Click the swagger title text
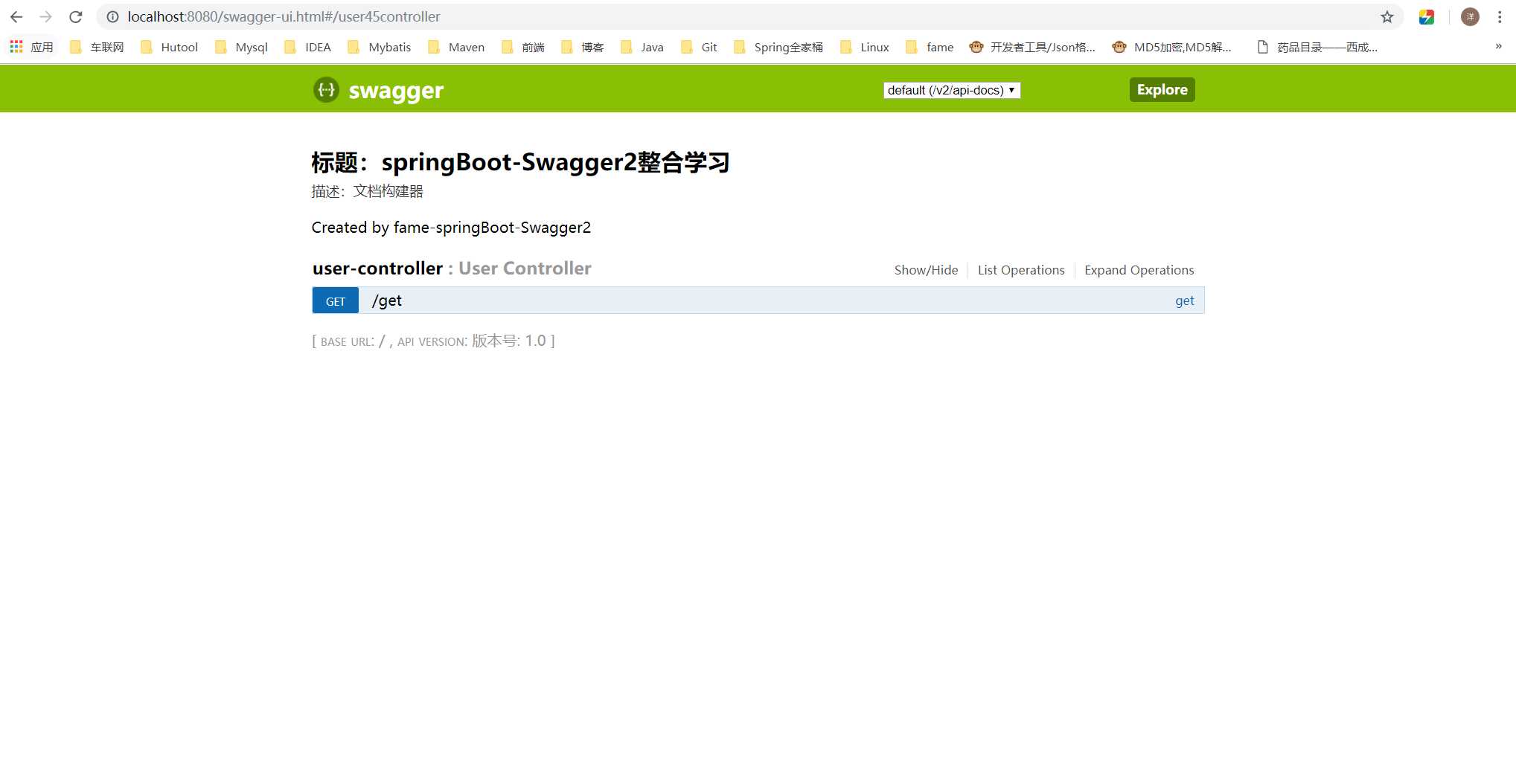Viewport: 1516px width, 784px height. 396,91
